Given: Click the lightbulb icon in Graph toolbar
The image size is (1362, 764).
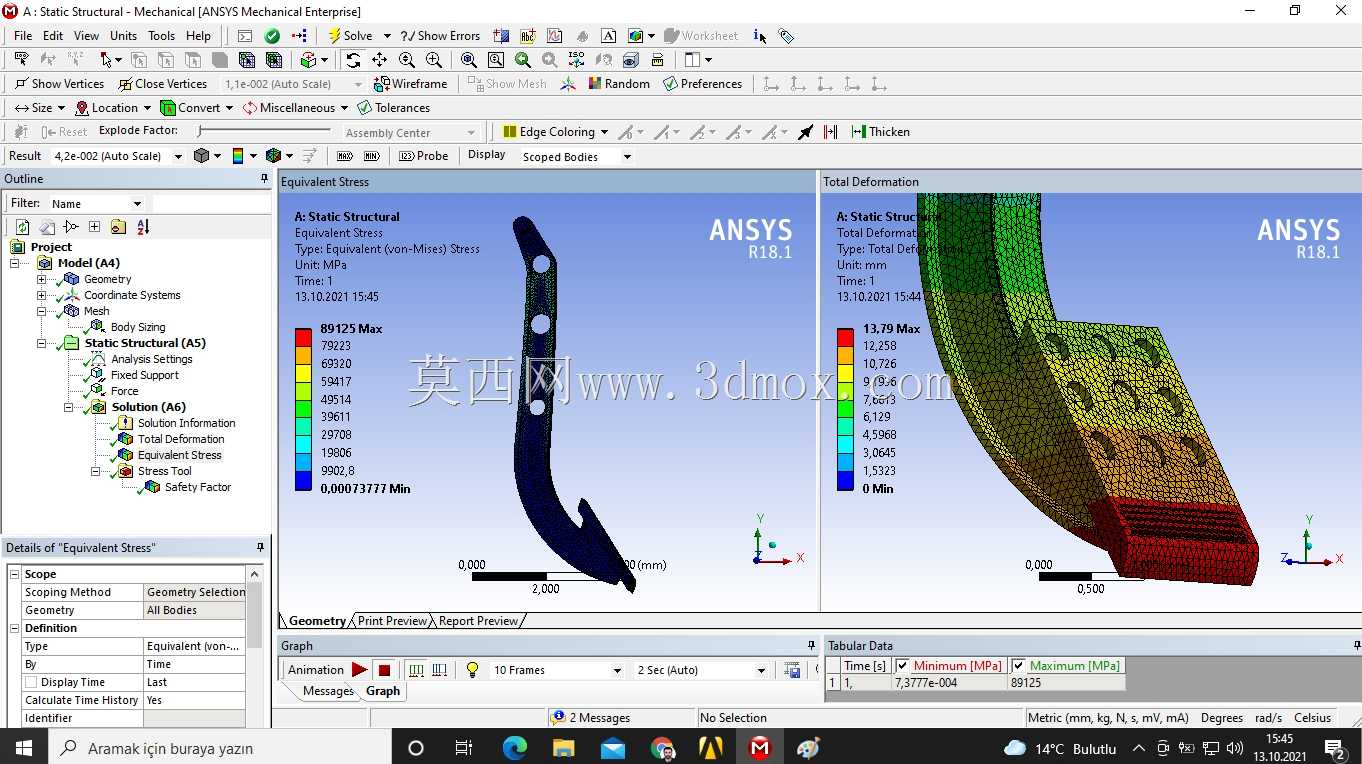Looking at the screenshot, I should click(x=472, y=670).
